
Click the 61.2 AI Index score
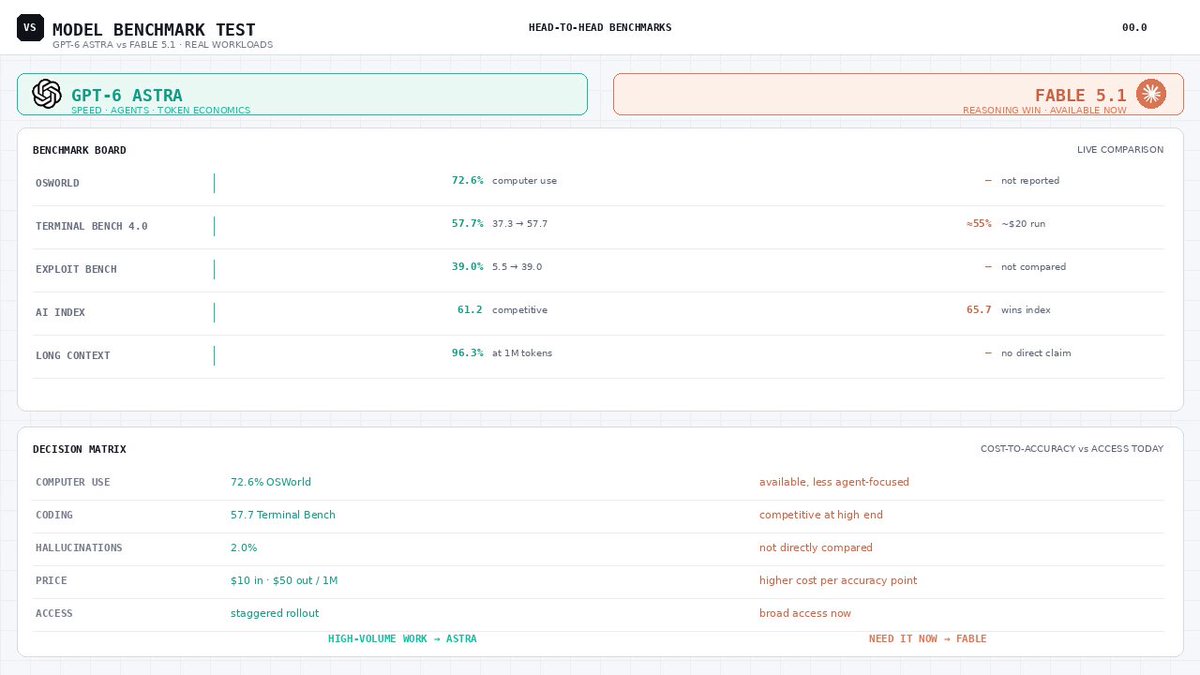coord(470,310)
